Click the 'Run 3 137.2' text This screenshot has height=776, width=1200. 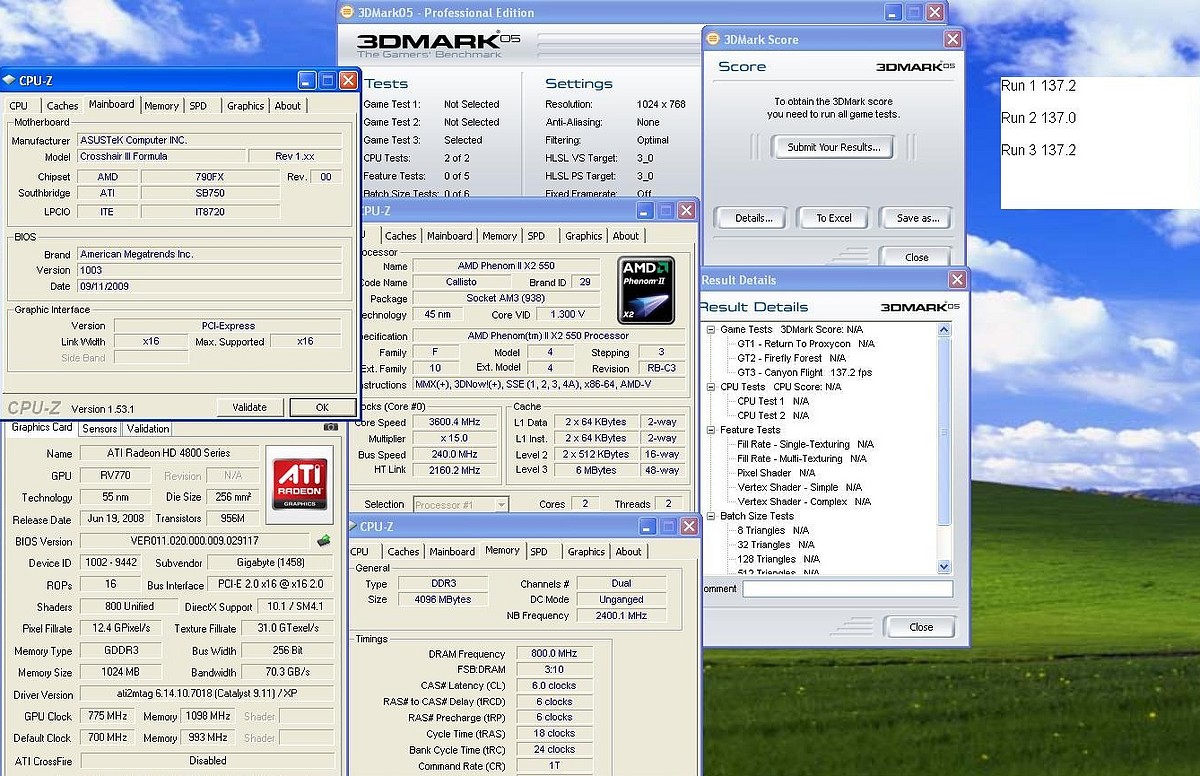[1039, 150]
